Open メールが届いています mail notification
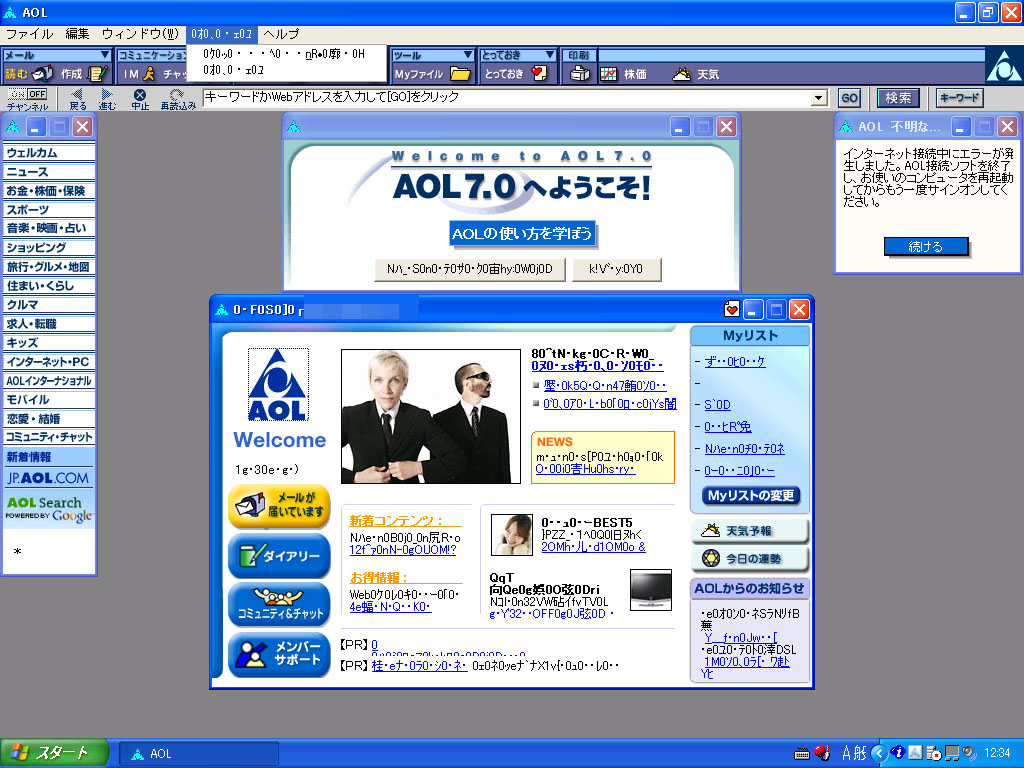The width and height of the screenshot is (1024, 768). click(279, 506)
